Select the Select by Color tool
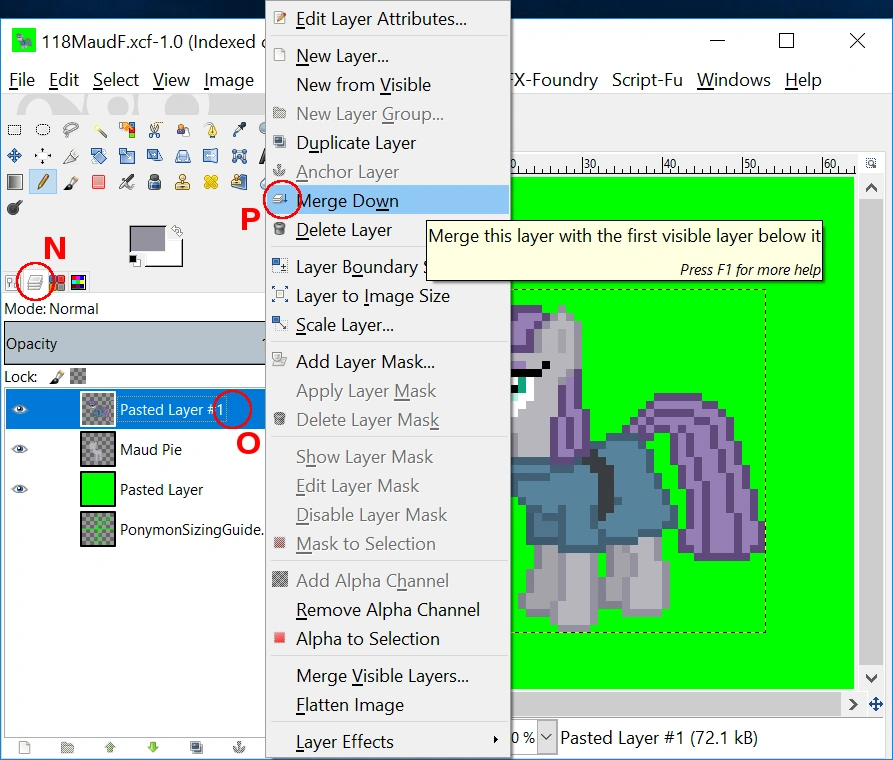The image size is (893, 760). 127,130
